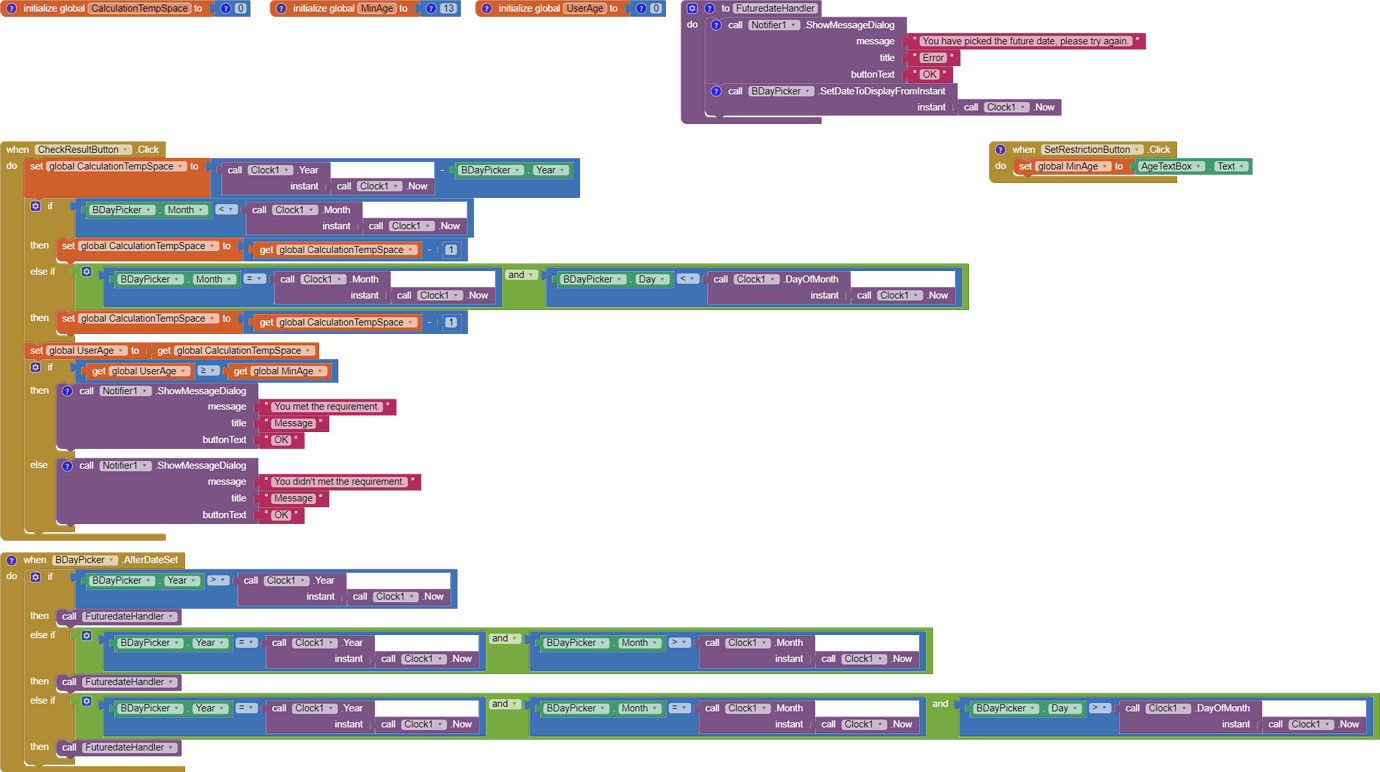Open the AgeTextBox component dropdown
The width and height of the screenshot is (1380, 772).
coord(1199,167)
